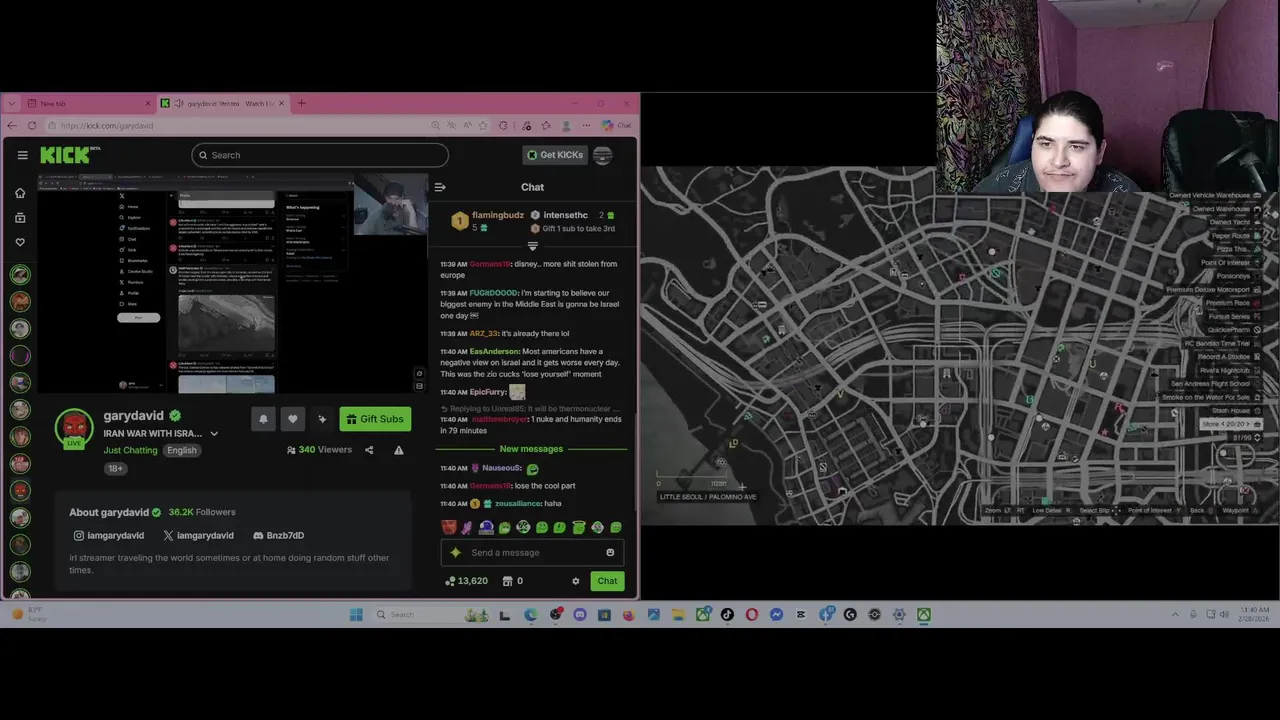Open the emoji picker in chat input
This screenshot has width=1280, height=720.
coord(610,553)
